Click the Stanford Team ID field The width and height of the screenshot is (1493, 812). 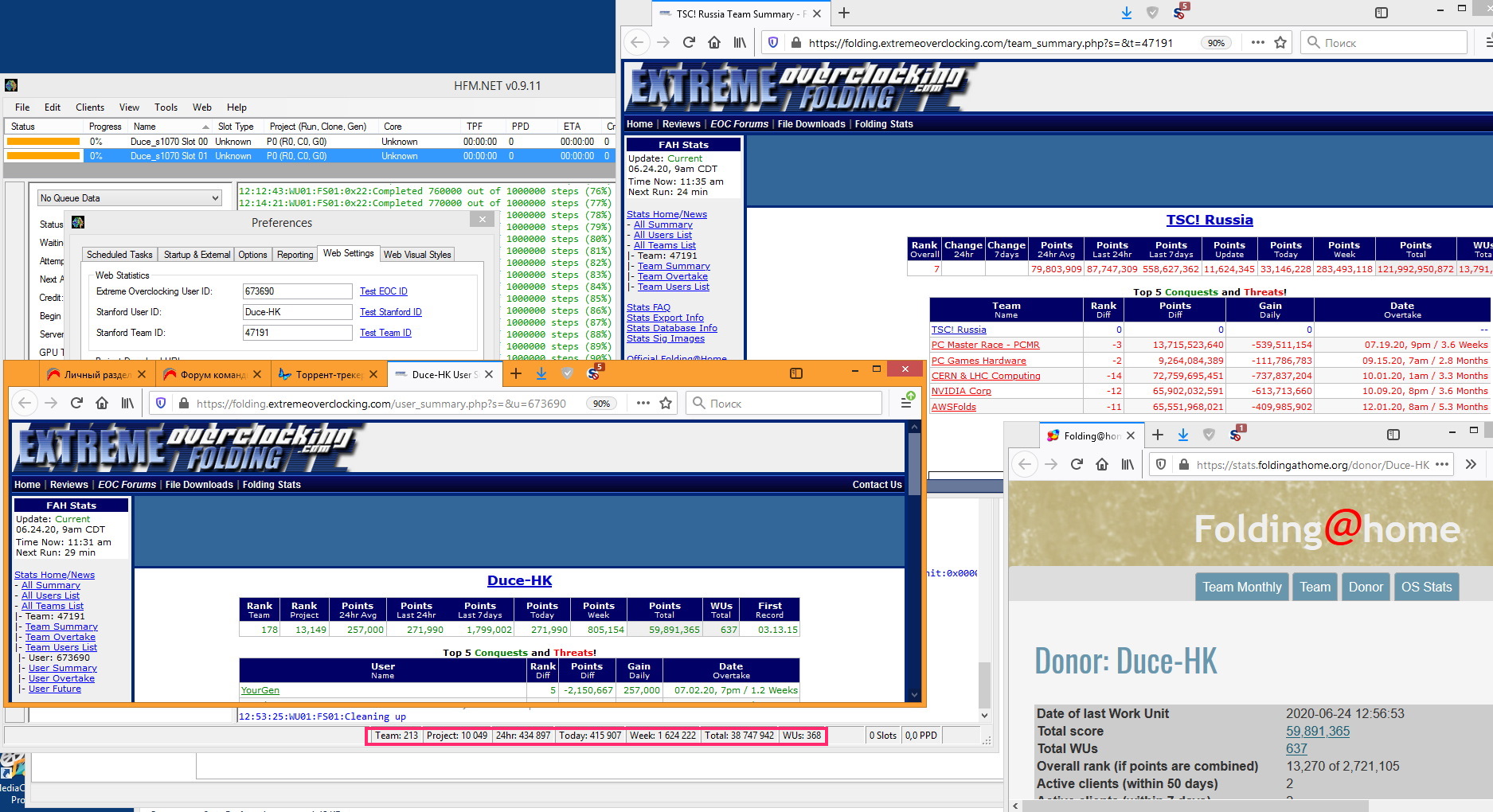(297, 333)
